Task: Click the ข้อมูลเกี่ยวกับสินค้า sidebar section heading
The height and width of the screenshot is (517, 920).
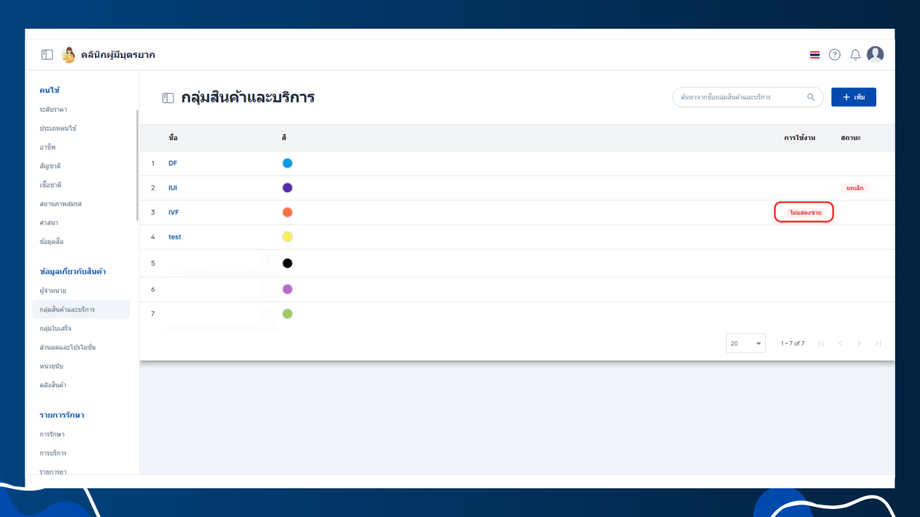Action: pyautogui.click(x=73, y=272)
